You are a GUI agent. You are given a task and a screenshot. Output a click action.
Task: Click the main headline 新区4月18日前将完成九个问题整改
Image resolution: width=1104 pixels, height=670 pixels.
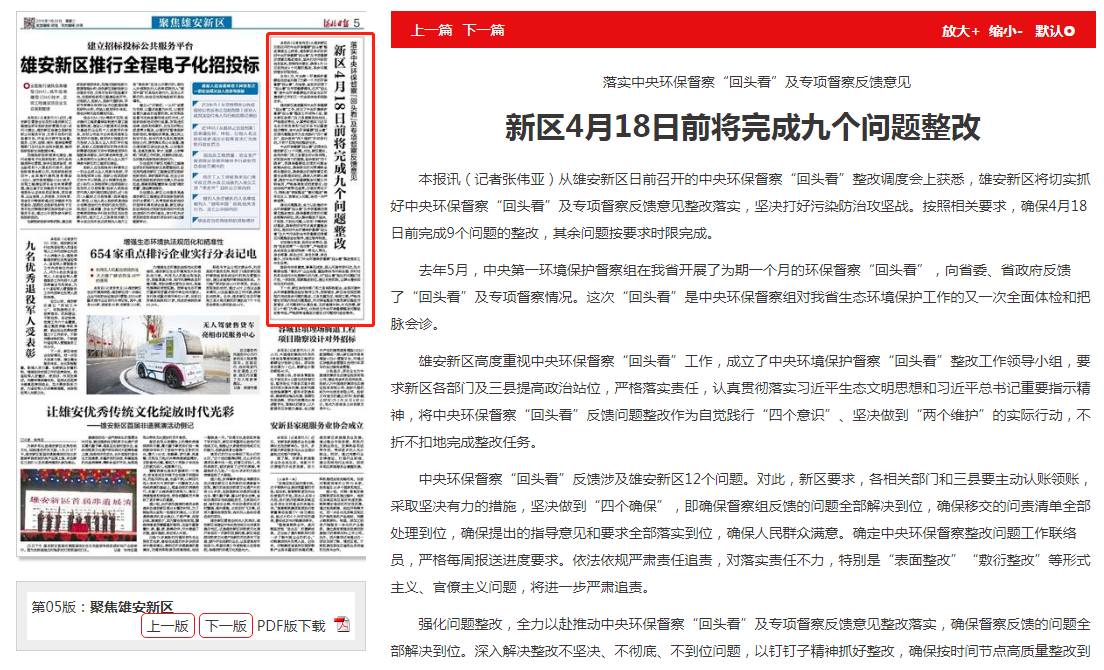pos(742,128)
